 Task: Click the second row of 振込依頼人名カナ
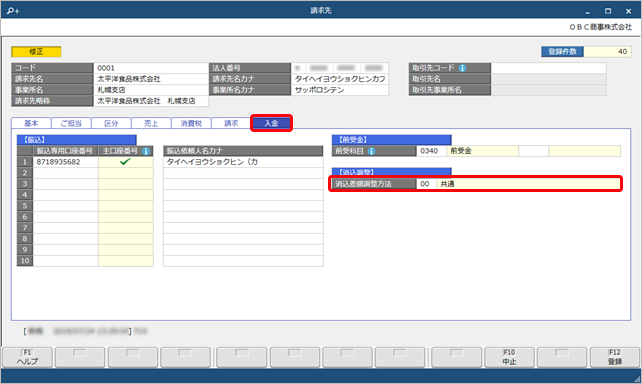click(x=243, y=173)
